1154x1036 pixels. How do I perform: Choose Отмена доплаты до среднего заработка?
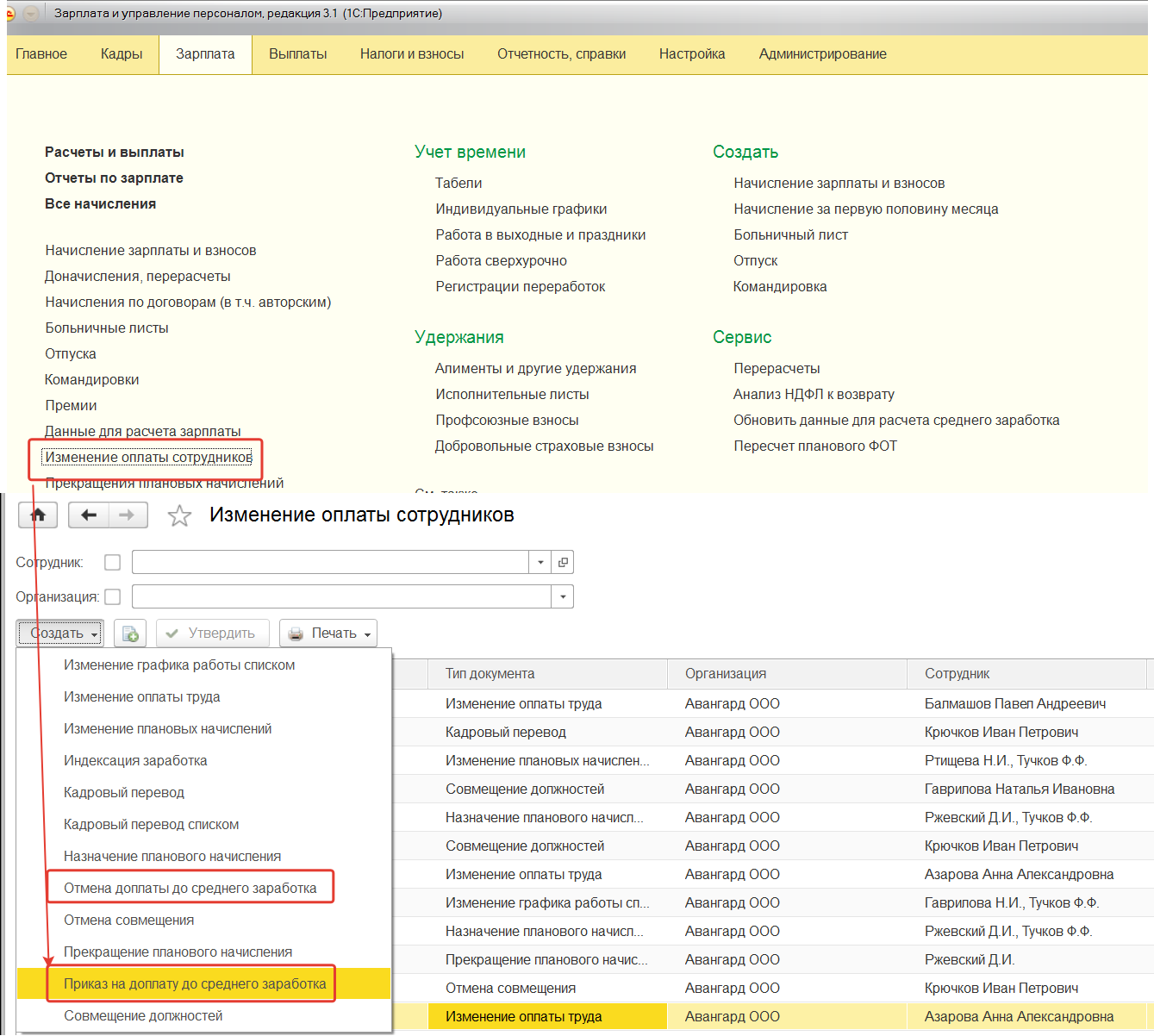(190, 889)
